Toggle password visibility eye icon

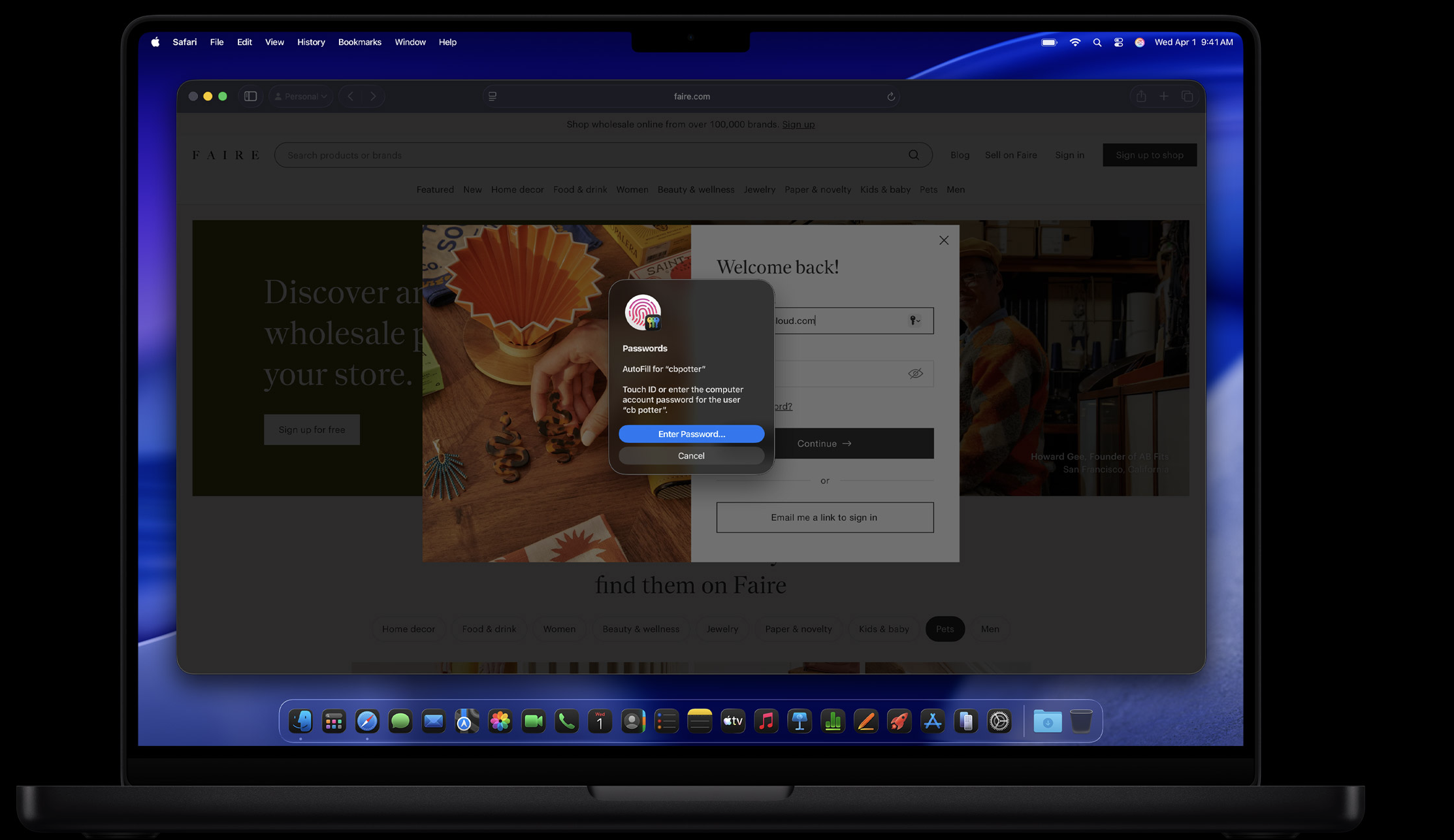point(915,374)
